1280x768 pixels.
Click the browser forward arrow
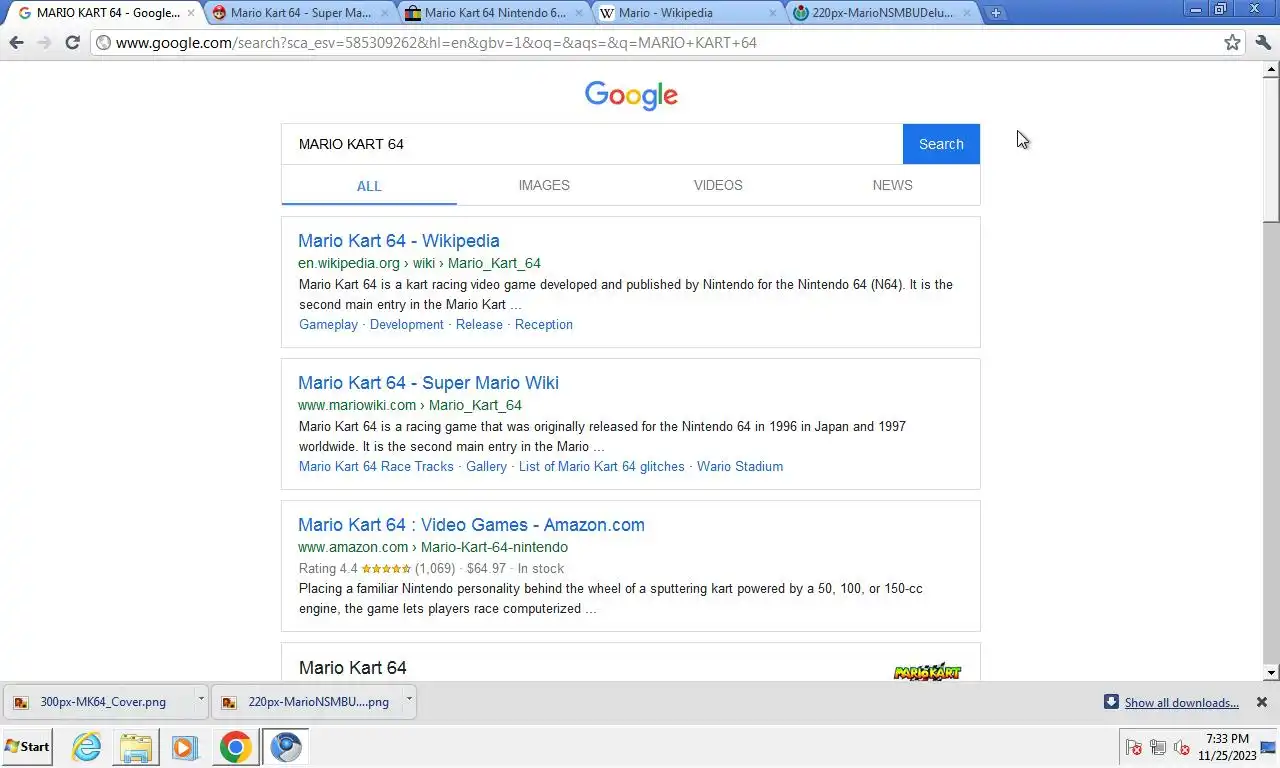point(44,42)
